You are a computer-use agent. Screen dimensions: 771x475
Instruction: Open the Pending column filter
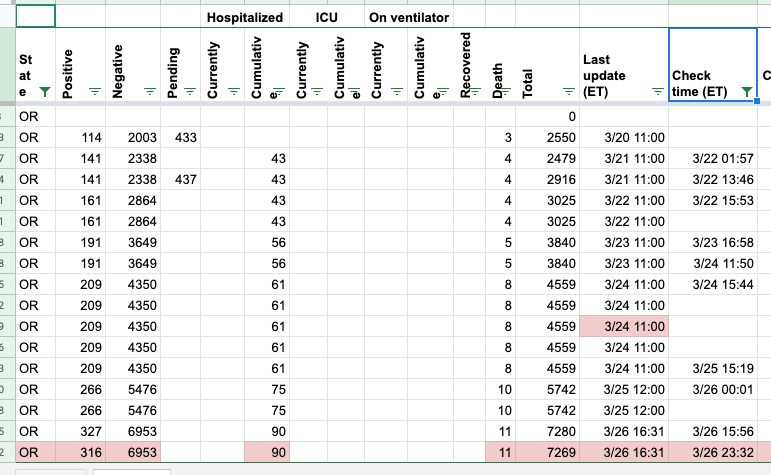pyautogui.click(x=190, y=91)
